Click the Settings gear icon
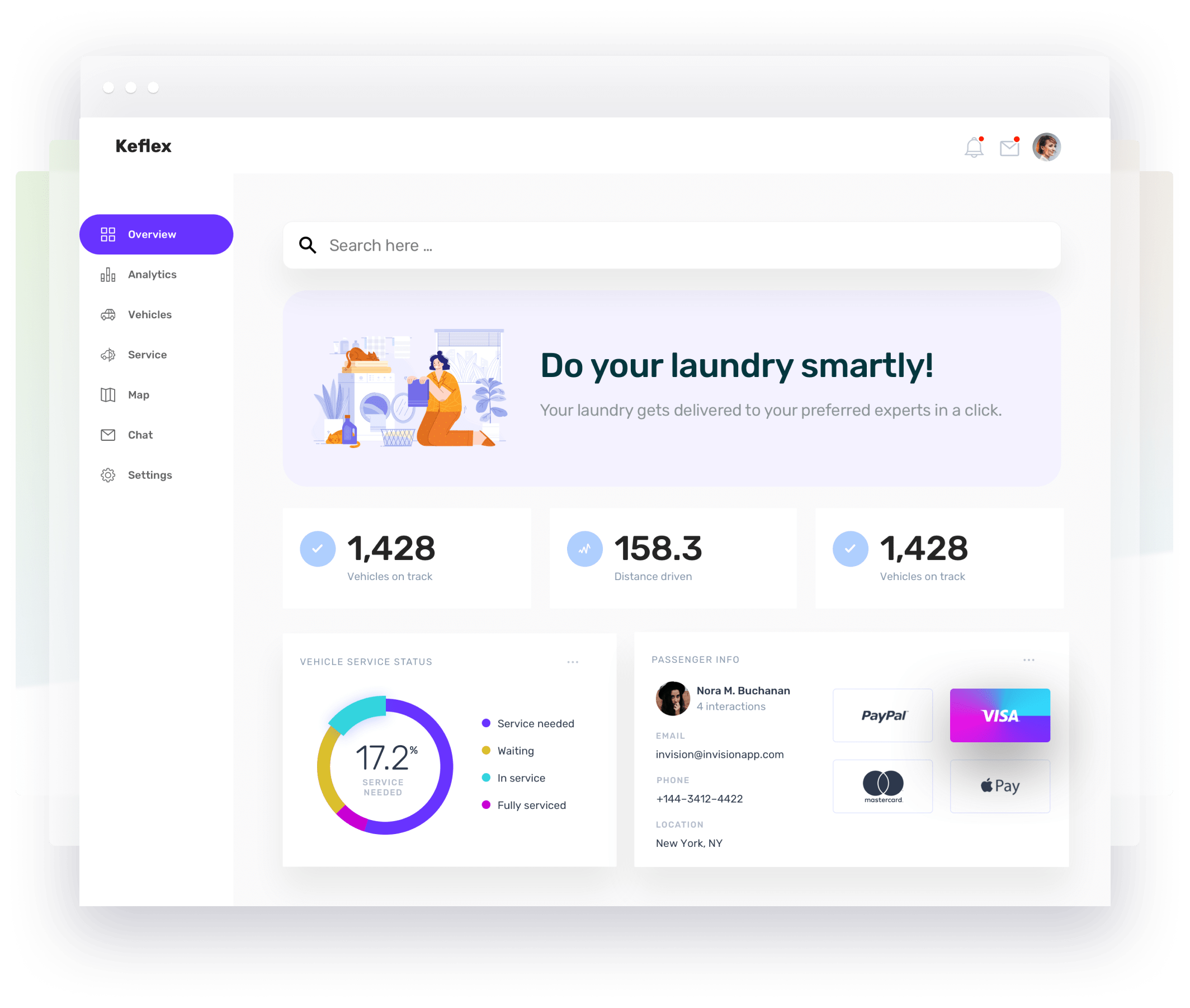 [x=108, y=475]
